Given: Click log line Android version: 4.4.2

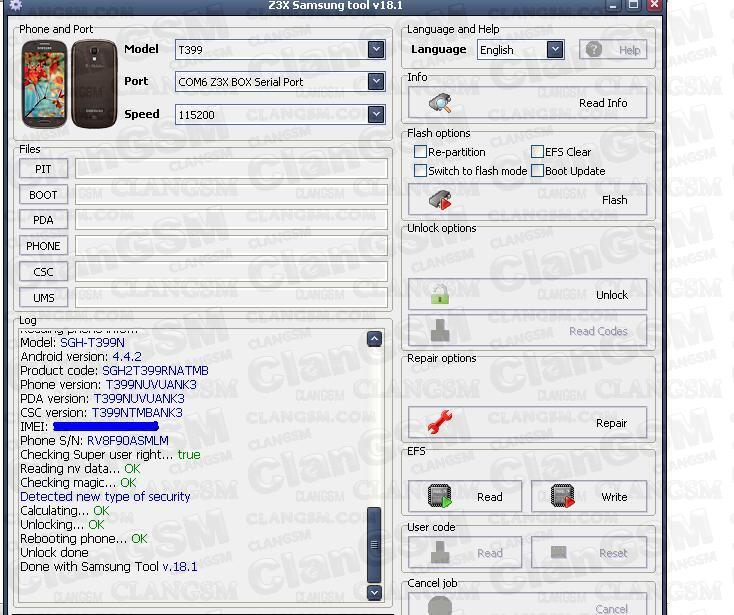Looking at the screenshot, I should coord(81,357).
